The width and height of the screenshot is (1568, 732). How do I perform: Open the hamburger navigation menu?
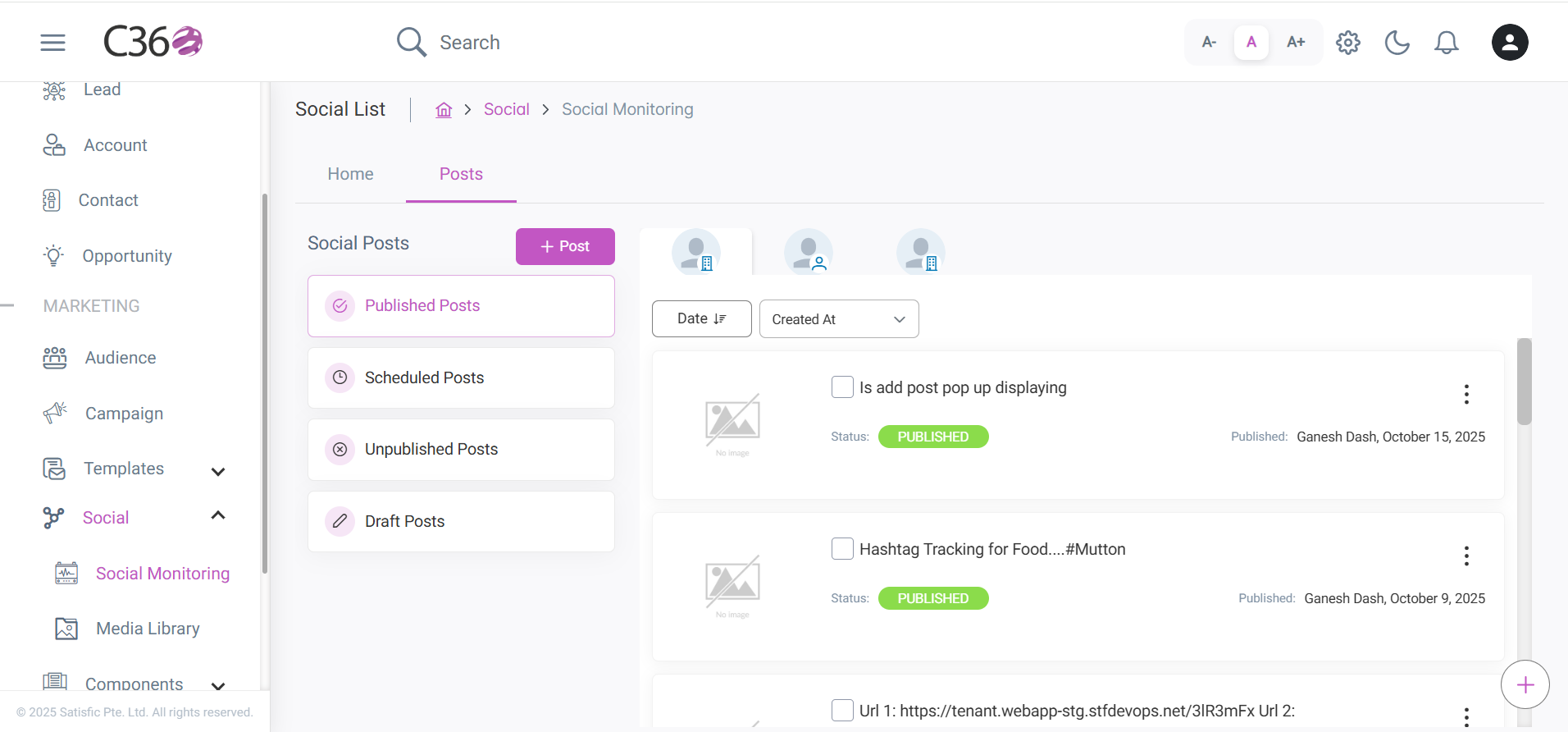(x=52, y=43)
